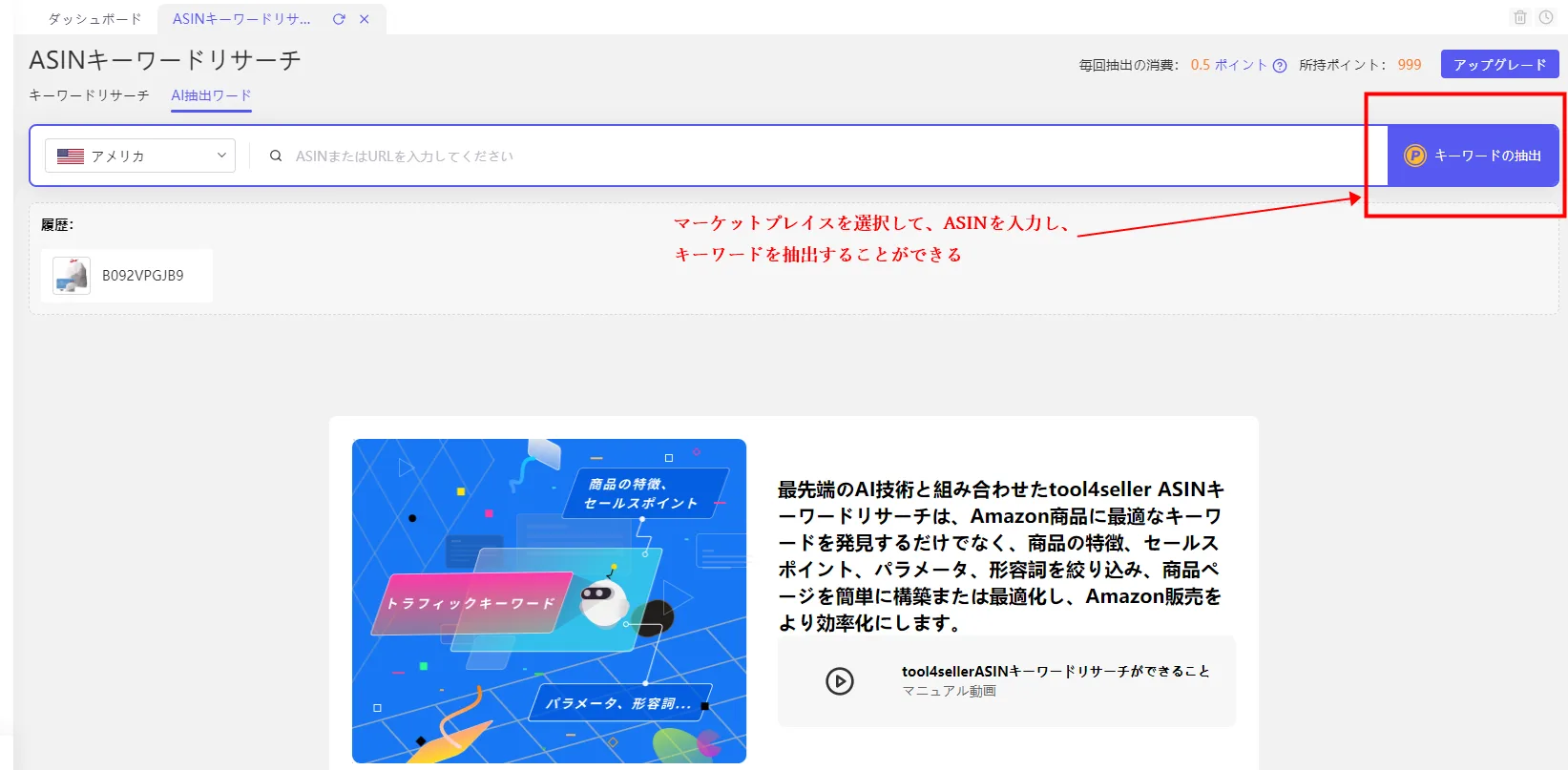Viewport: 1568px width, 770px height.
Task: Reload the ASINキーワードリサーチ tab
Action: [x=339, y=19]
